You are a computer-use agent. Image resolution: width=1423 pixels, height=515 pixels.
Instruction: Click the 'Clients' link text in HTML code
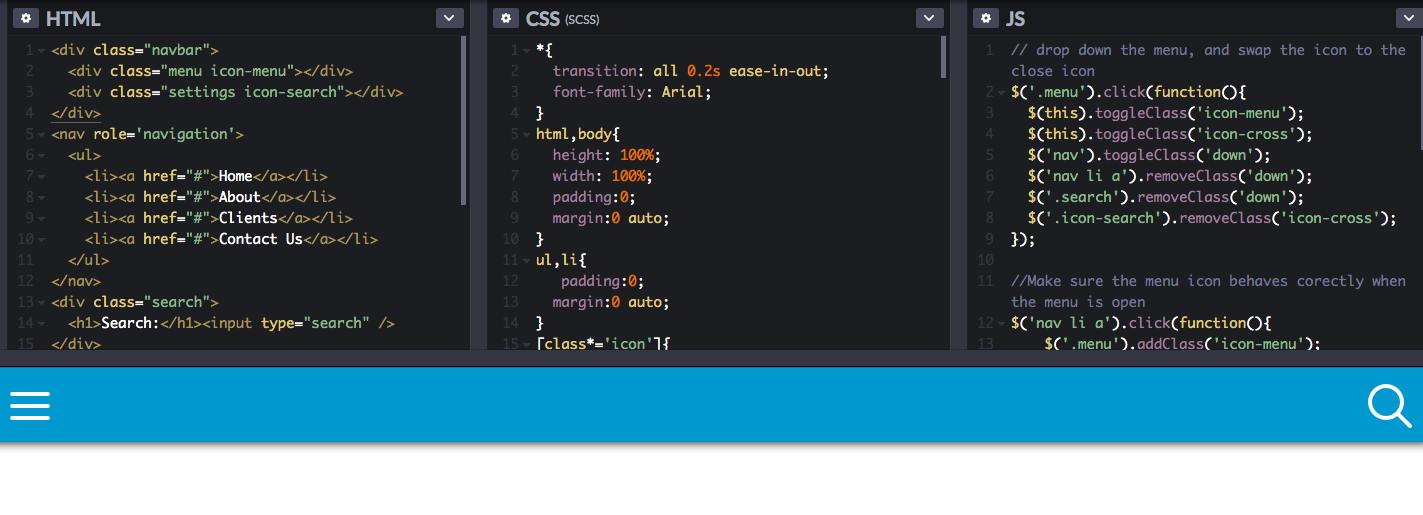[x=248, y=218]
